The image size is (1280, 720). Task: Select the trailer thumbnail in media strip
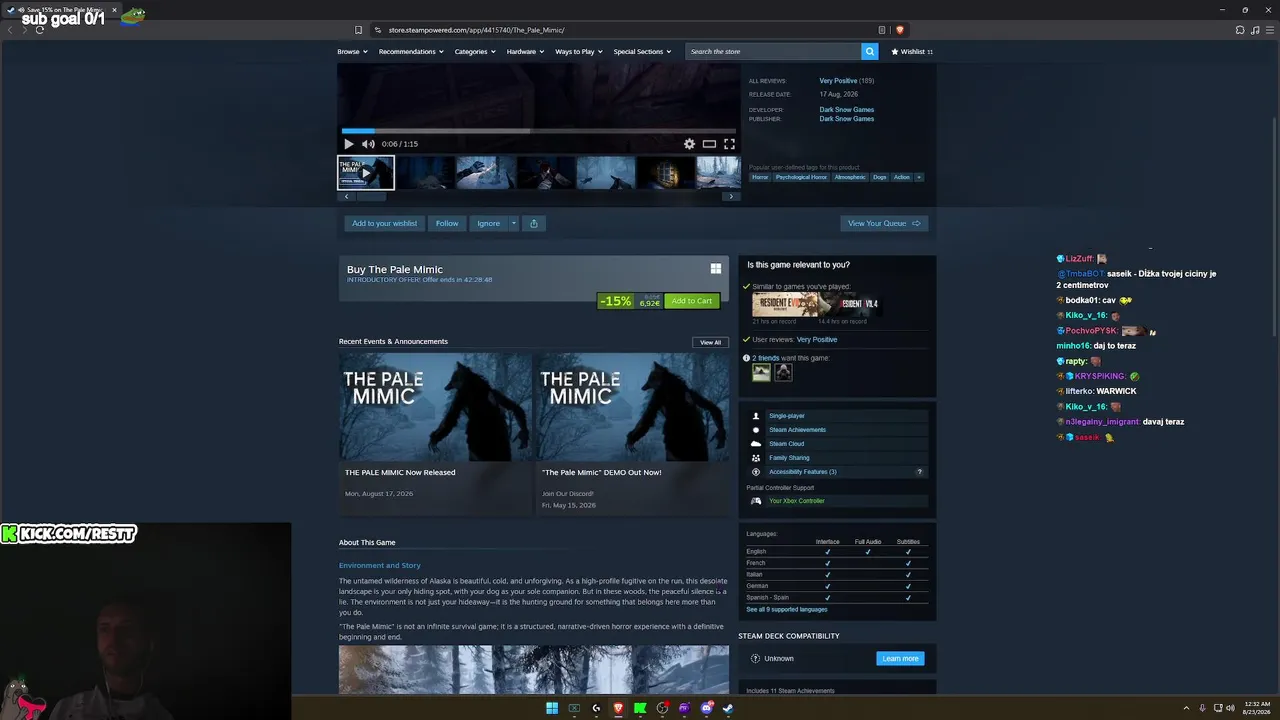click(x=366, y=173)
